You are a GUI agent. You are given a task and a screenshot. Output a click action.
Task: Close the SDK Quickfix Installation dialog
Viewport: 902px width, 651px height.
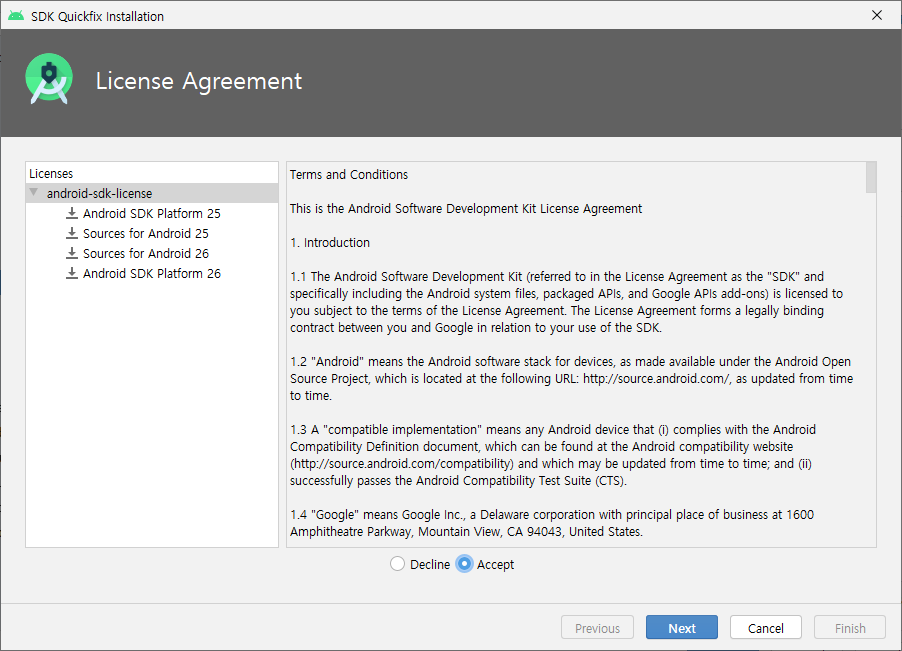[877, 16]
